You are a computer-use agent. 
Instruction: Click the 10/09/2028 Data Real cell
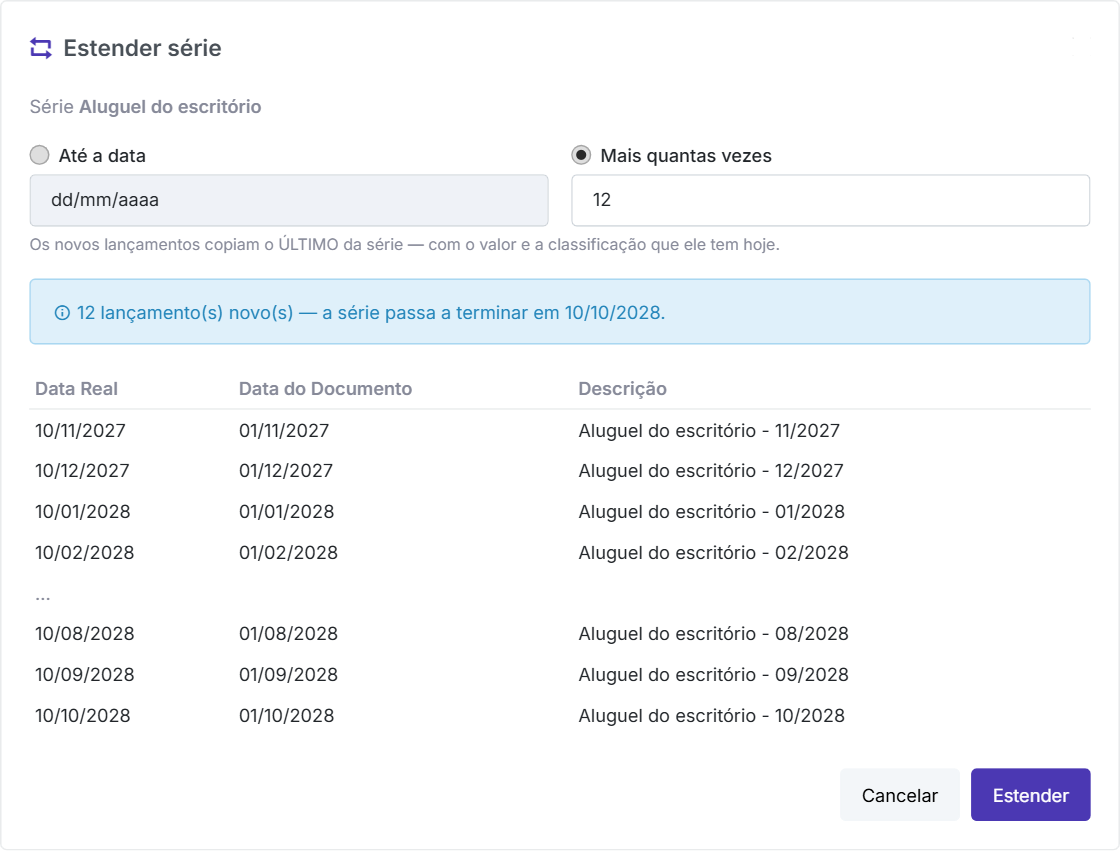(x=85, y=675)
